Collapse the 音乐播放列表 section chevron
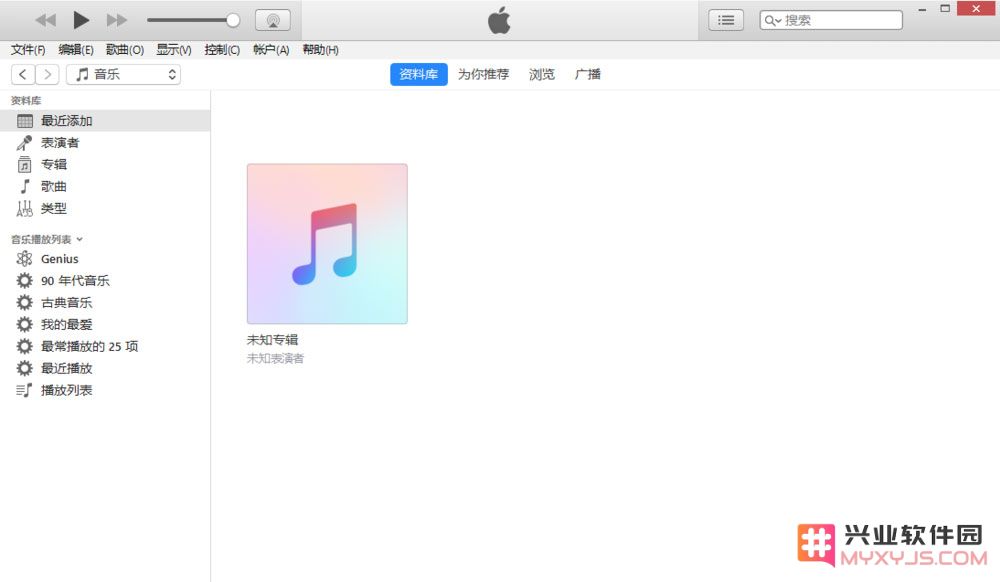The height and width of the screenshot is (582, 1000). point(80,240)
